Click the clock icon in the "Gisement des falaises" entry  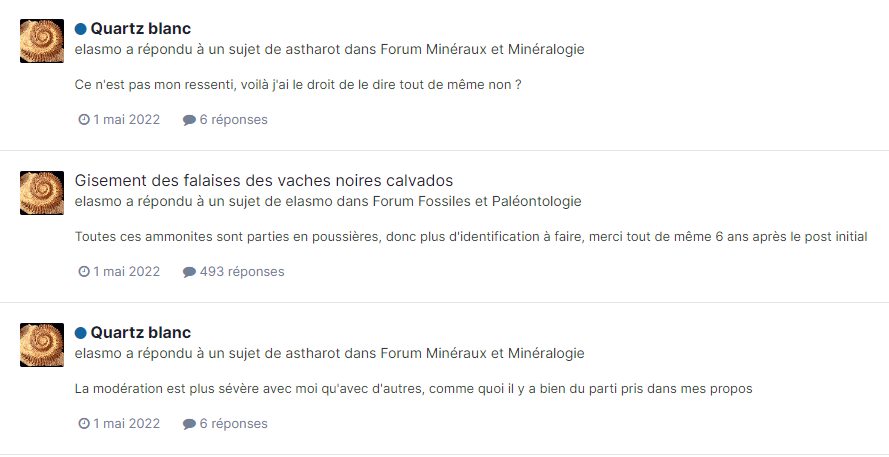click(84, 272)
